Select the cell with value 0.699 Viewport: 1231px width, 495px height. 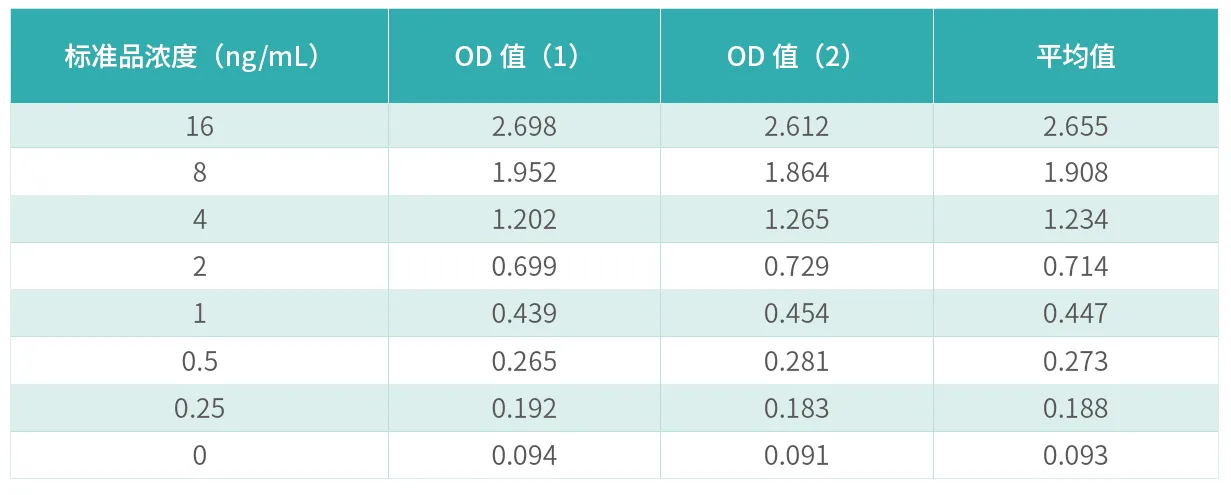(x=525, y=267)
